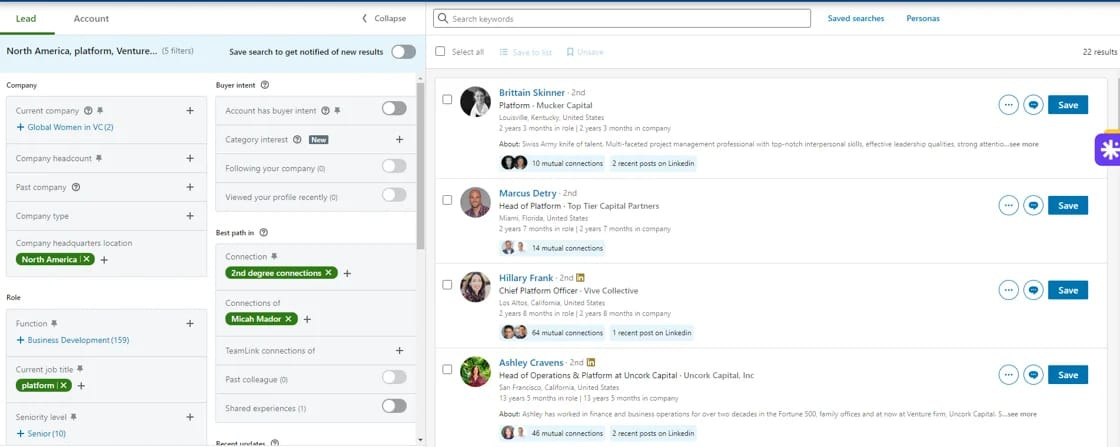Select Brittain Skinner's checkbox
Viewport: 1120px width, 447px height.
[x=447, y=99]
